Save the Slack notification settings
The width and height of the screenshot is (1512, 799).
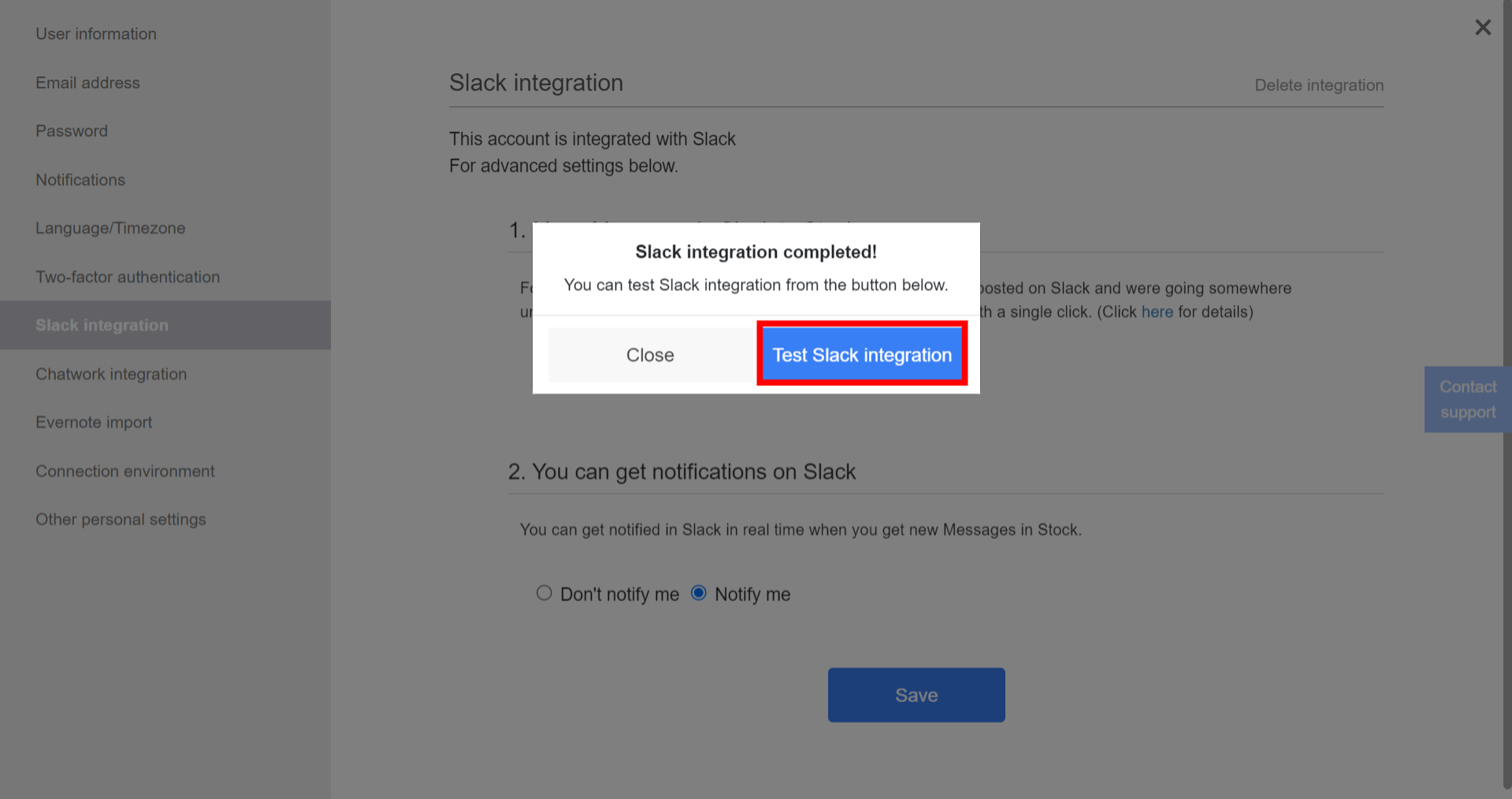pos(916,694)
